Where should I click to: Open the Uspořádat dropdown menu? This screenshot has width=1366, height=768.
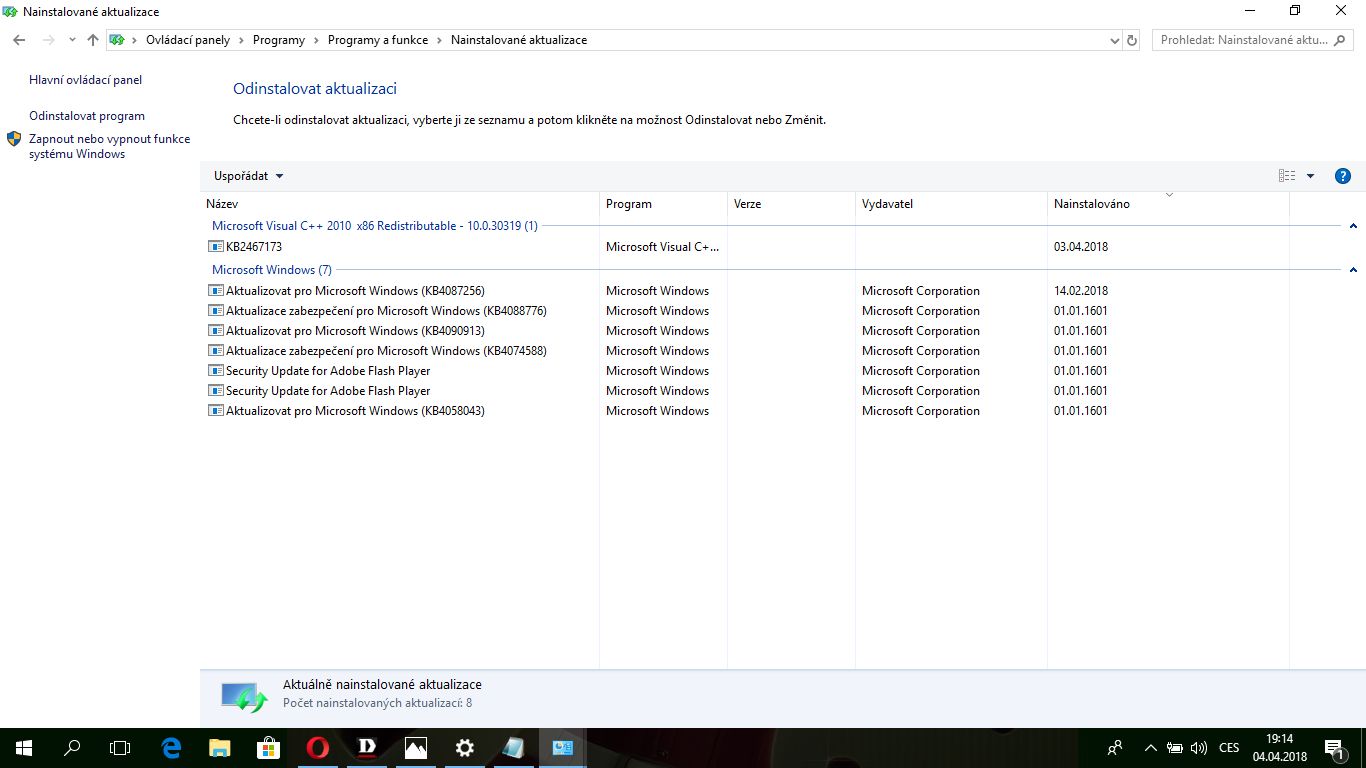[x=248, y=176]
